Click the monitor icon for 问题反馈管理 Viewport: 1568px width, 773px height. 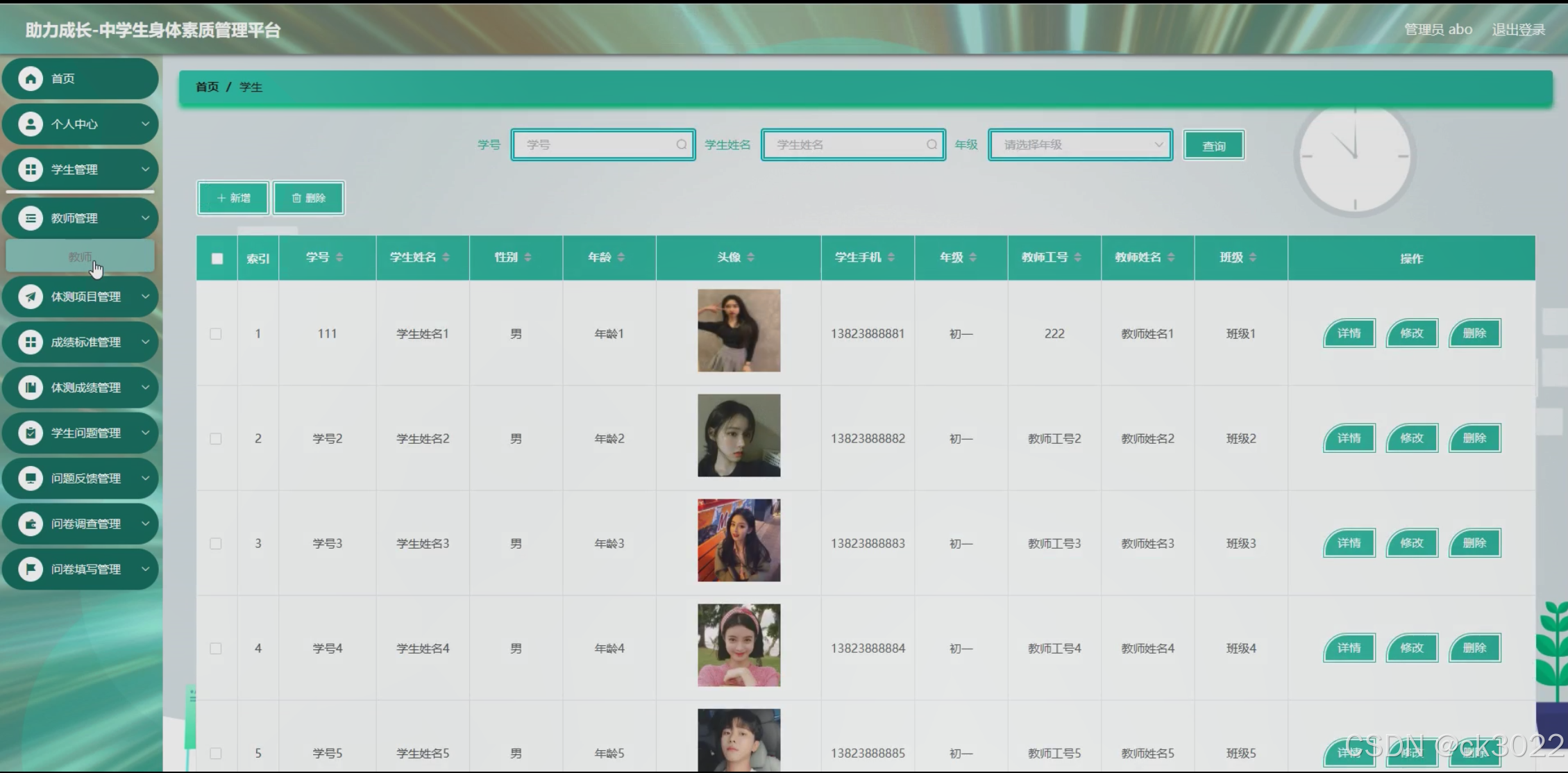point(31,478)
